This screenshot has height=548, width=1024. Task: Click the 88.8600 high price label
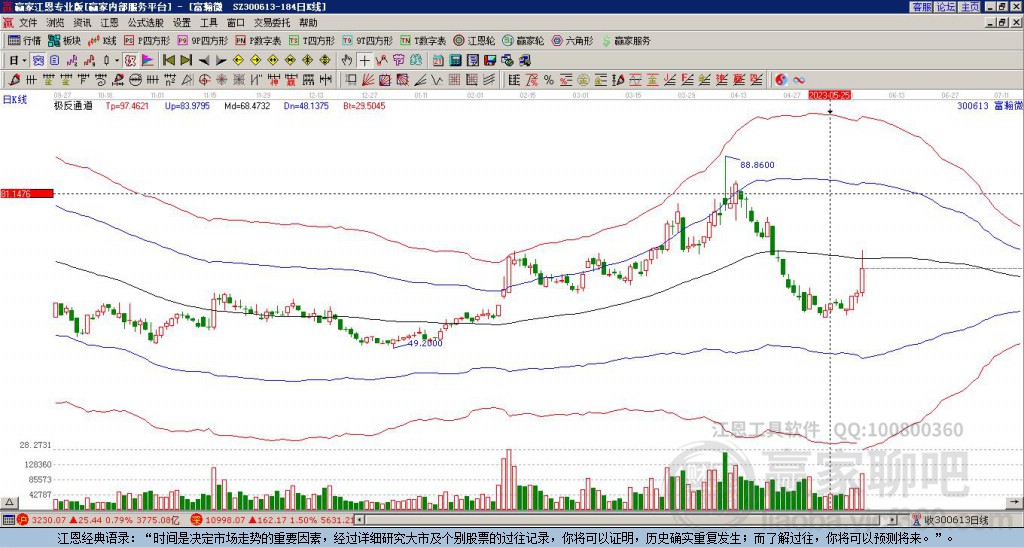pos(758,165)
